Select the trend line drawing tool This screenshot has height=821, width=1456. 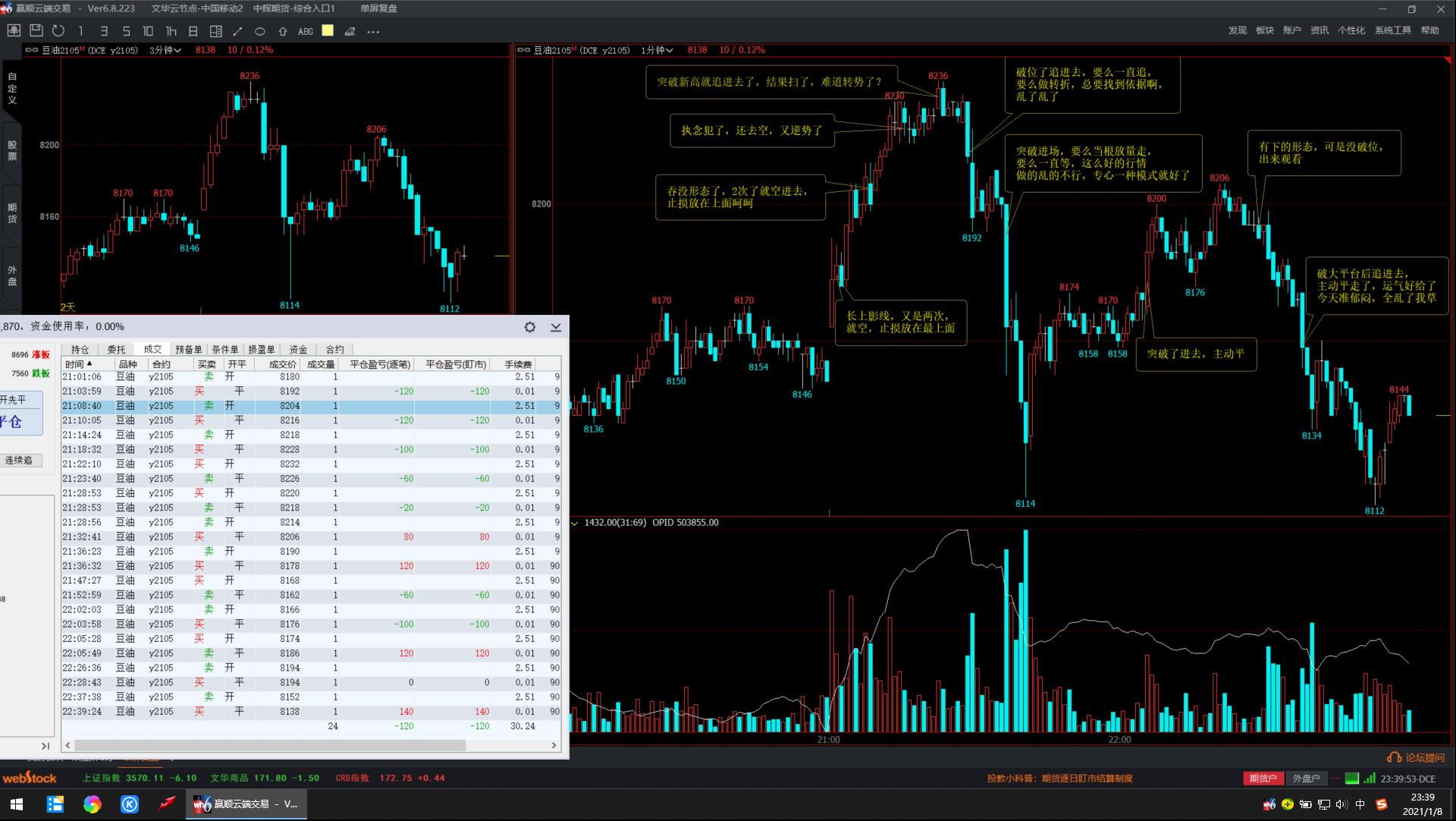coord(237,31)
